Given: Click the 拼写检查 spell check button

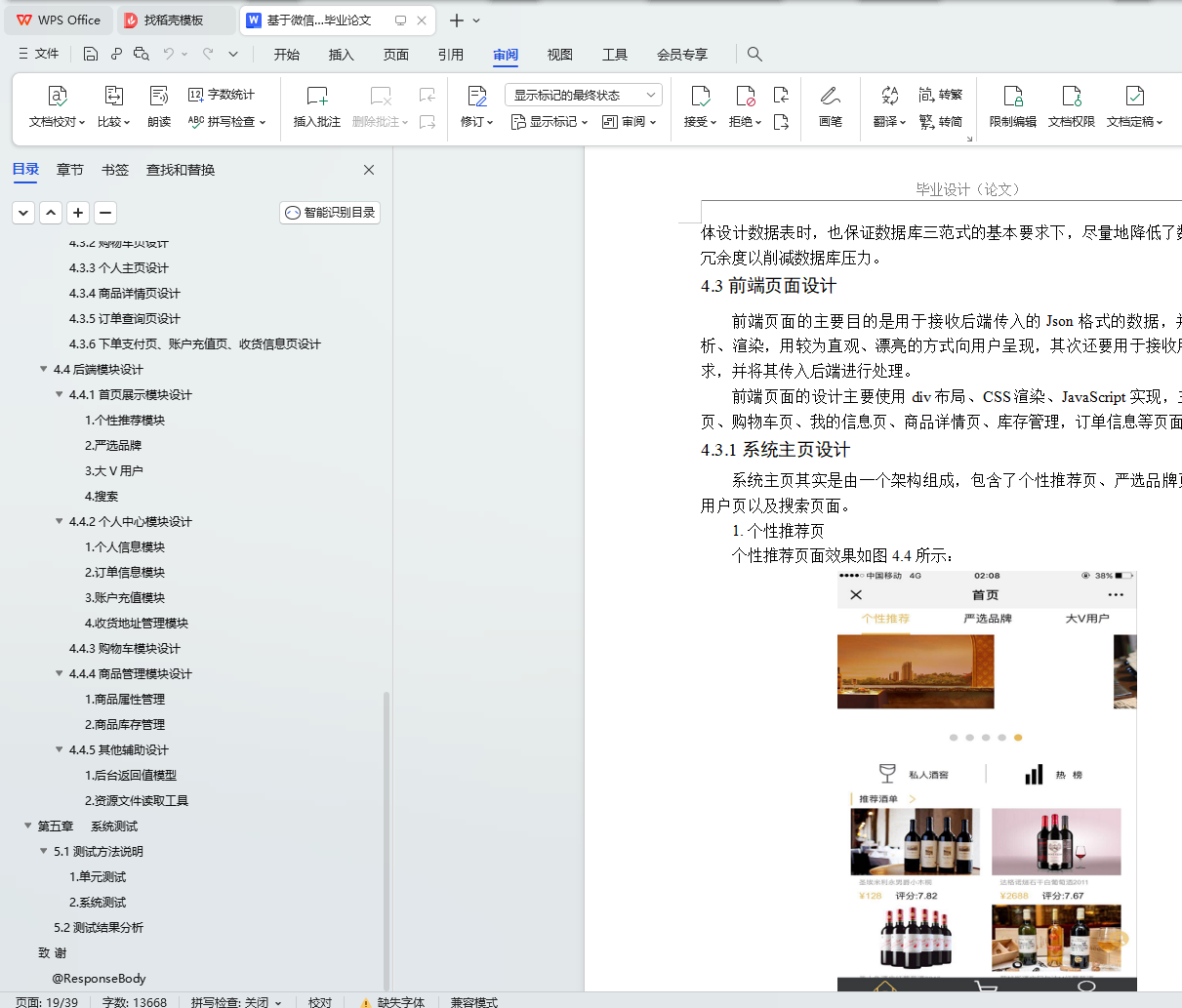Looking at the screenshot, I should pyautogui.click(x=226, y=122).
